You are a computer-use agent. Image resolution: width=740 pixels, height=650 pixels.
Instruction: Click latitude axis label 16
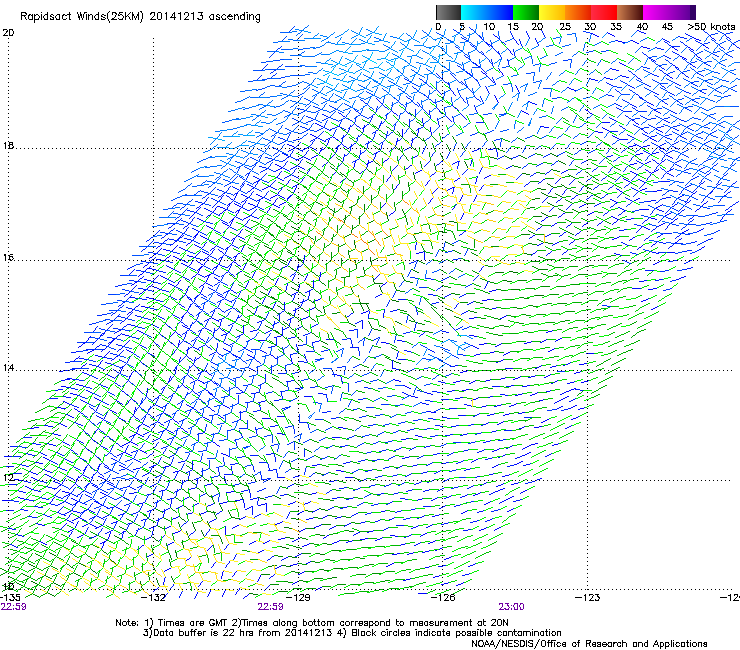tap(8, 257)
